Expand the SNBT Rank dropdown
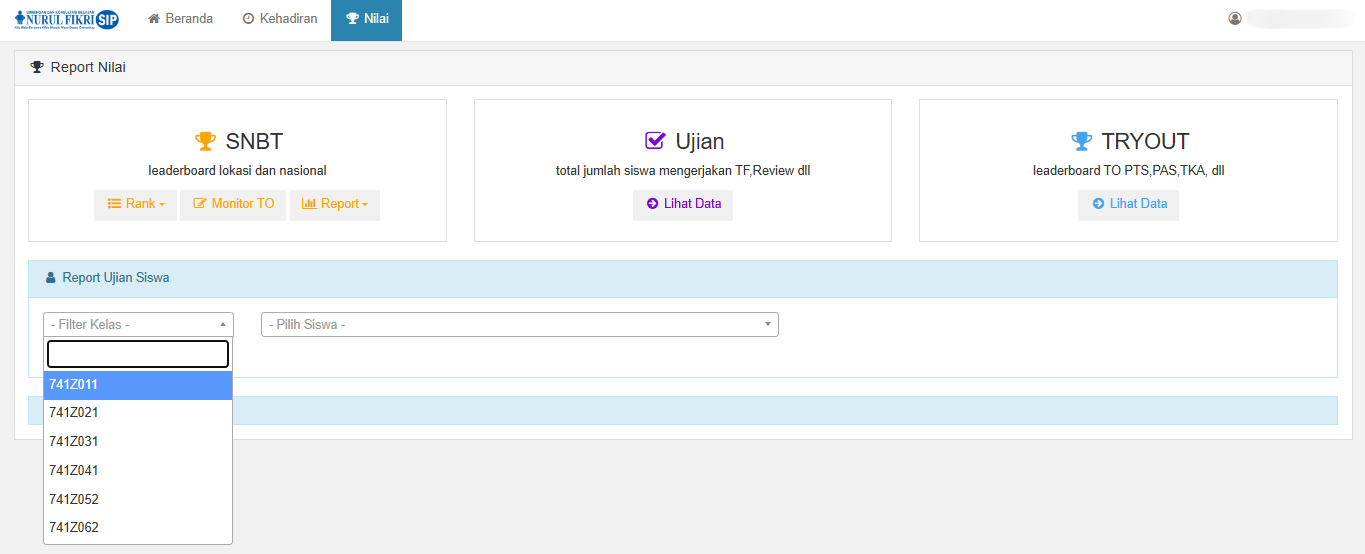Viewport: 1365px width, 554px height. [x=136, y=204]
